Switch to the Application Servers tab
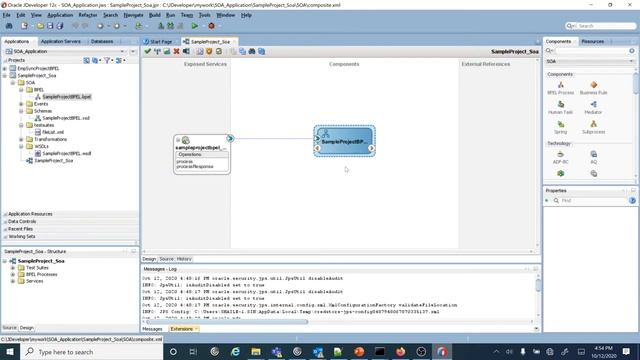The image size is (640, 360). [60, 42]
